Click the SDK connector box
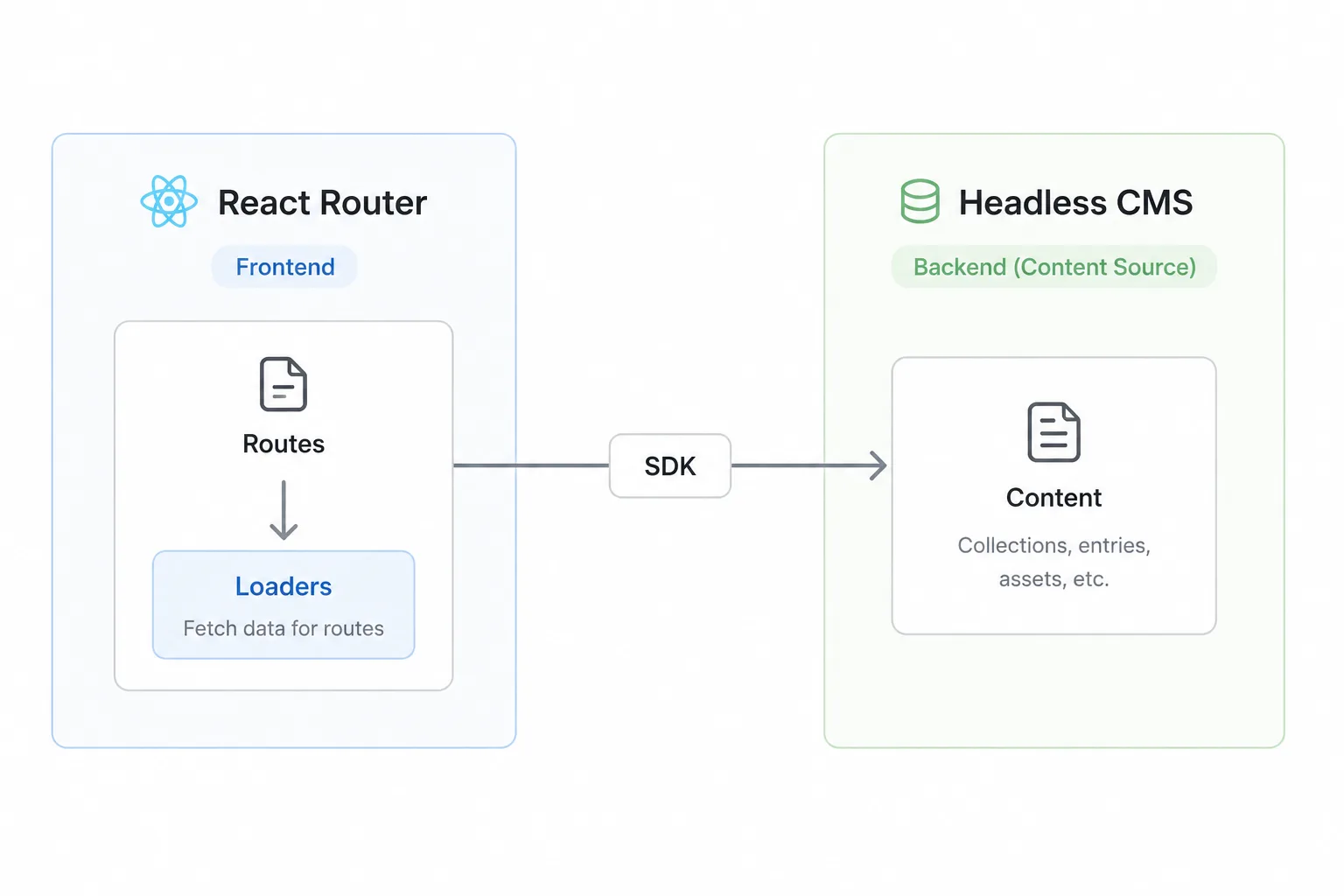This screenshot has height=896, width=1344. click(x=670, y=465)
